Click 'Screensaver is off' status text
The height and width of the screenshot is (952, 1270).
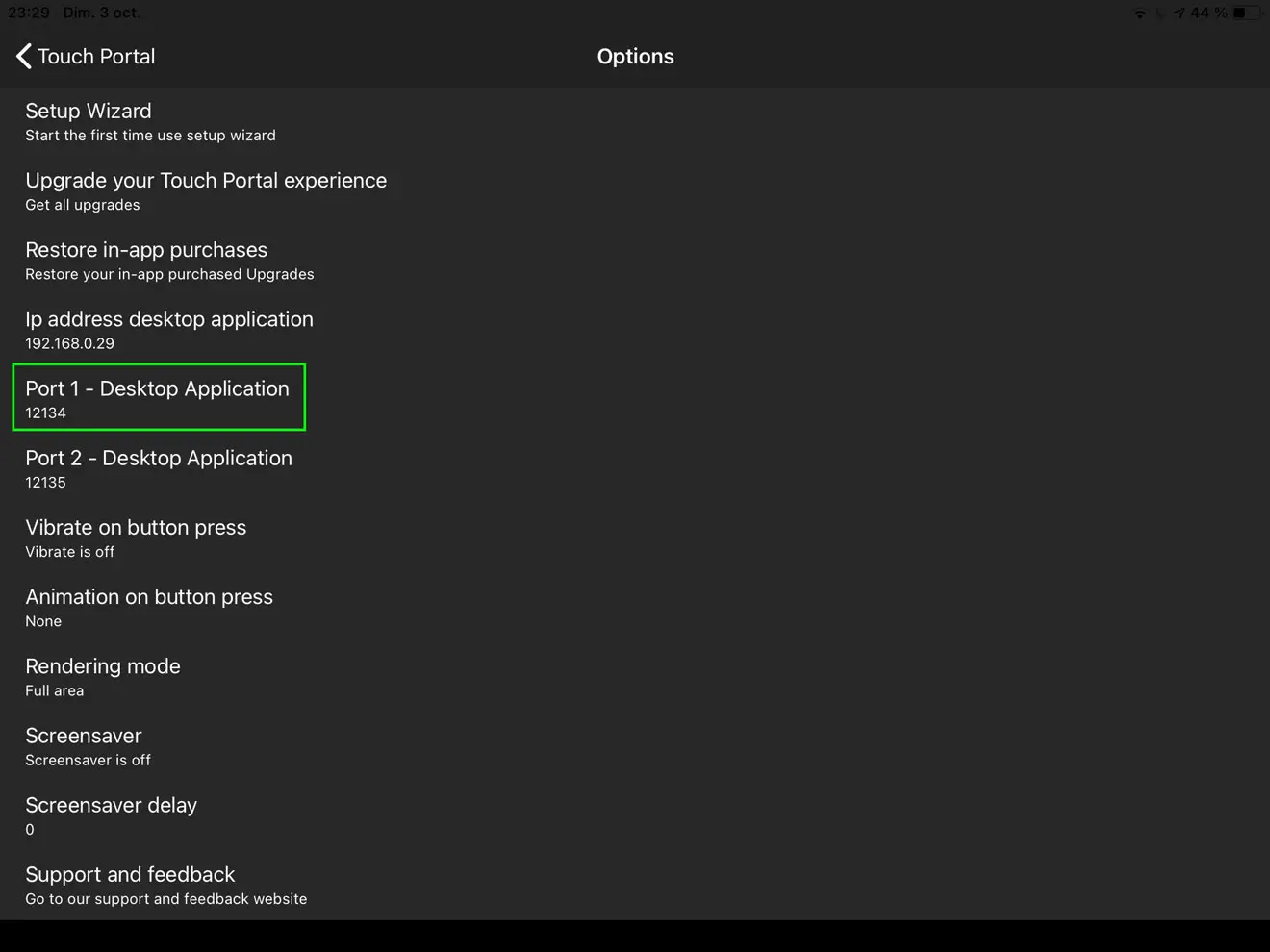[88, 760]
